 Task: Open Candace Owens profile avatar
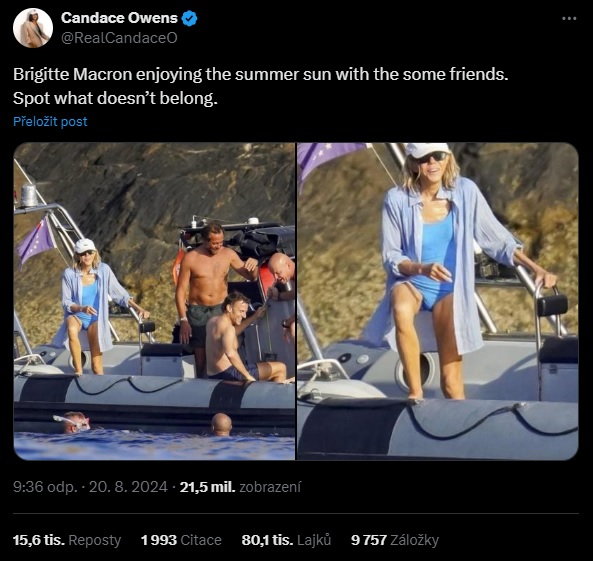(33, 28)
